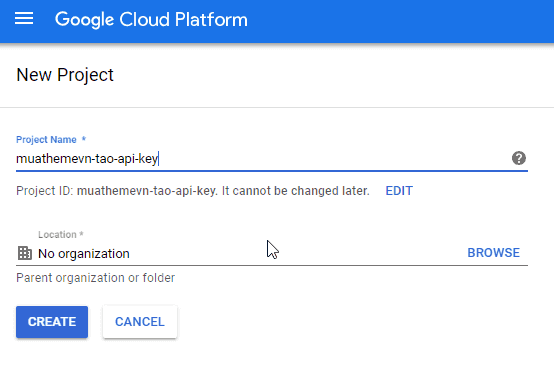Click the 'Location *' label

[61, 235]
